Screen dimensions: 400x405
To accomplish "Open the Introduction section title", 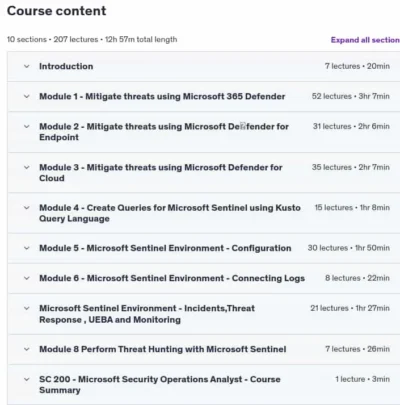I will click(x=66, y=66).
